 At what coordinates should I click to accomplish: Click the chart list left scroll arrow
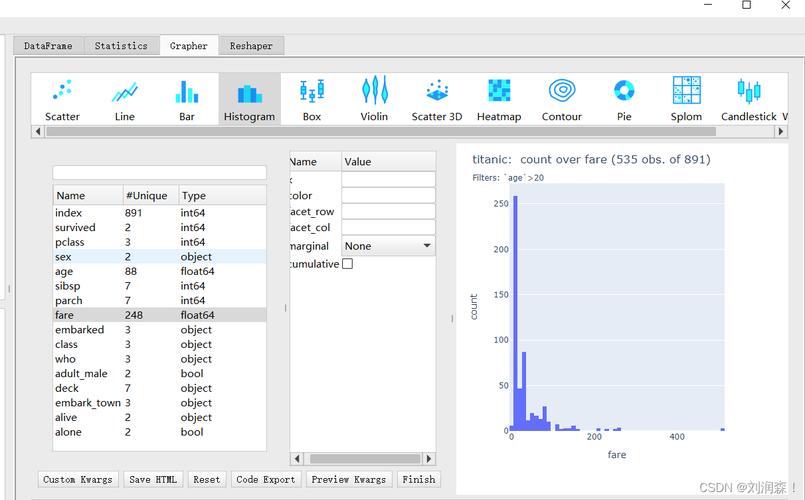point(37,131)
